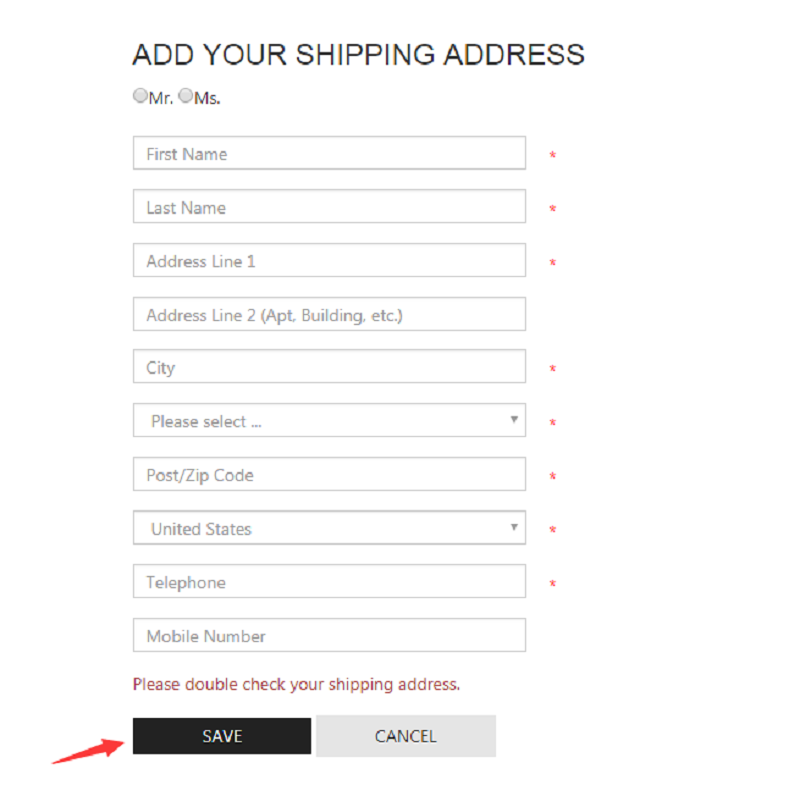Open the Please select state dropdown
The height and width of the screenshot is (796, 800).
[x=329, y=420]
